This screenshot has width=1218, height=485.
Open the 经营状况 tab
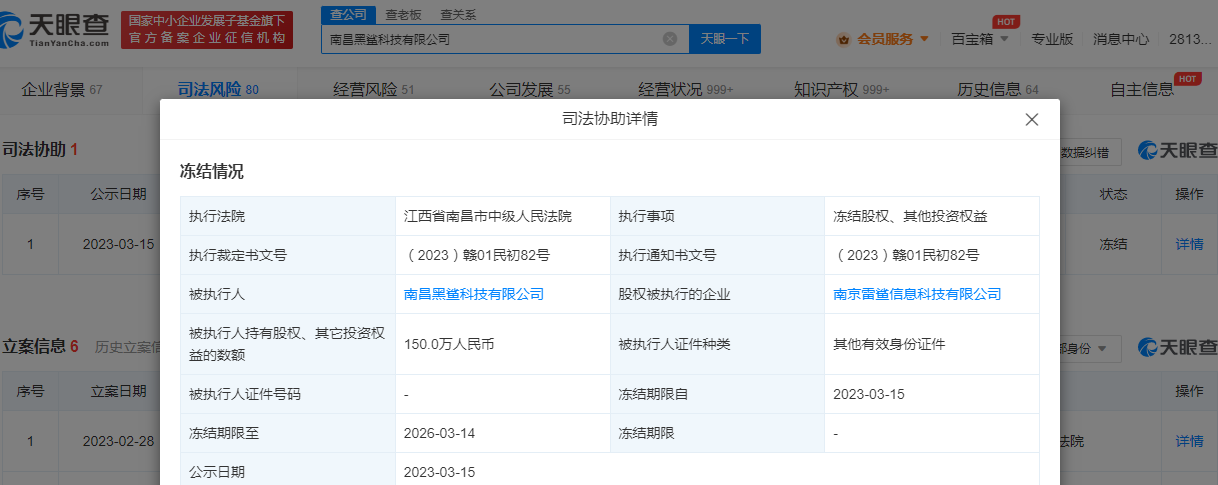coord(686,90)
